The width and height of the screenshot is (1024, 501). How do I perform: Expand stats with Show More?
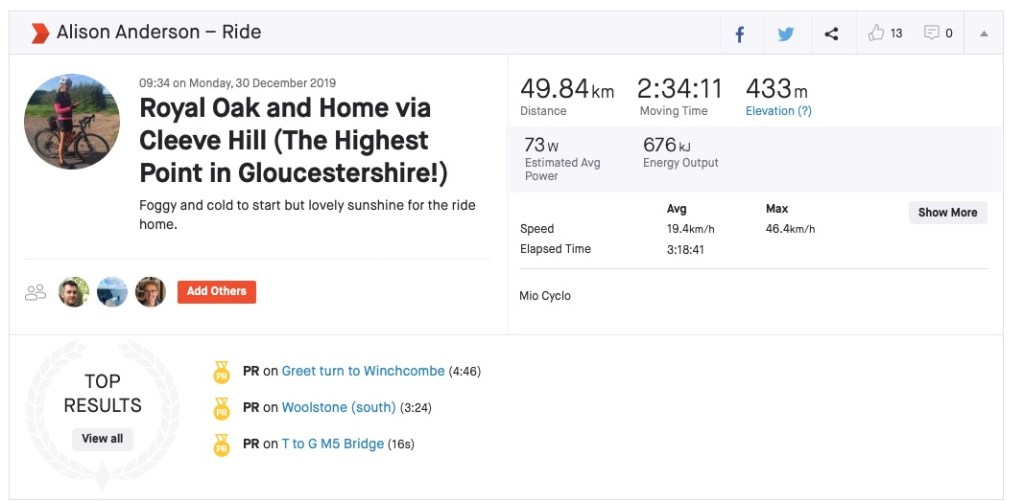click(x=947, y=212)
